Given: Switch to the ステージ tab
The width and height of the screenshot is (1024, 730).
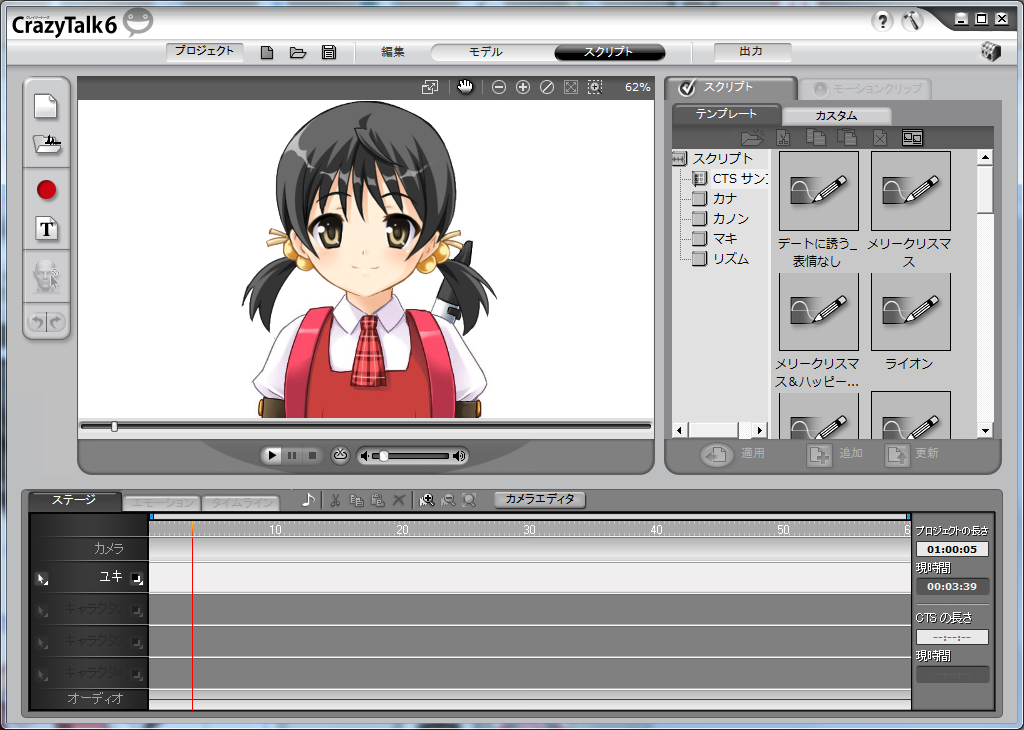Looking at the screenshot, I should pos(74,500).
